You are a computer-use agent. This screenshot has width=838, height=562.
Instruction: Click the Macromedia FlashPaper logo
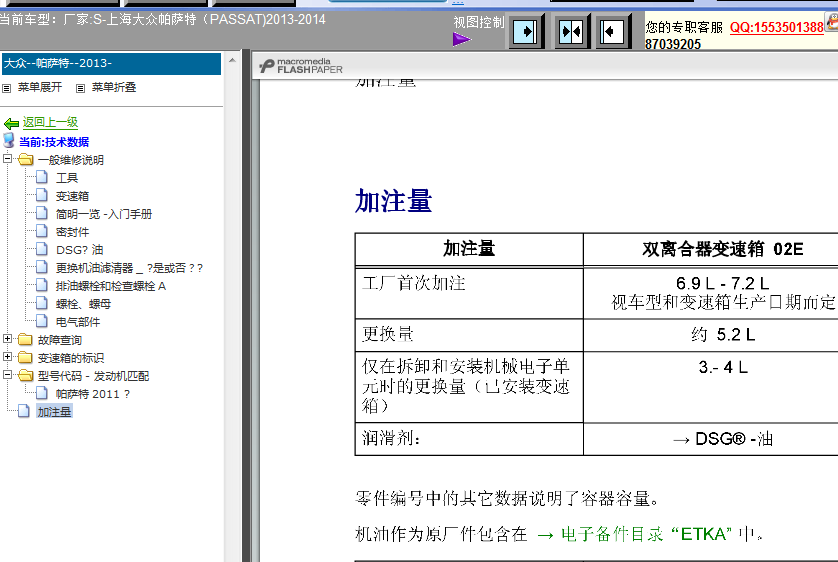point(301,66)
